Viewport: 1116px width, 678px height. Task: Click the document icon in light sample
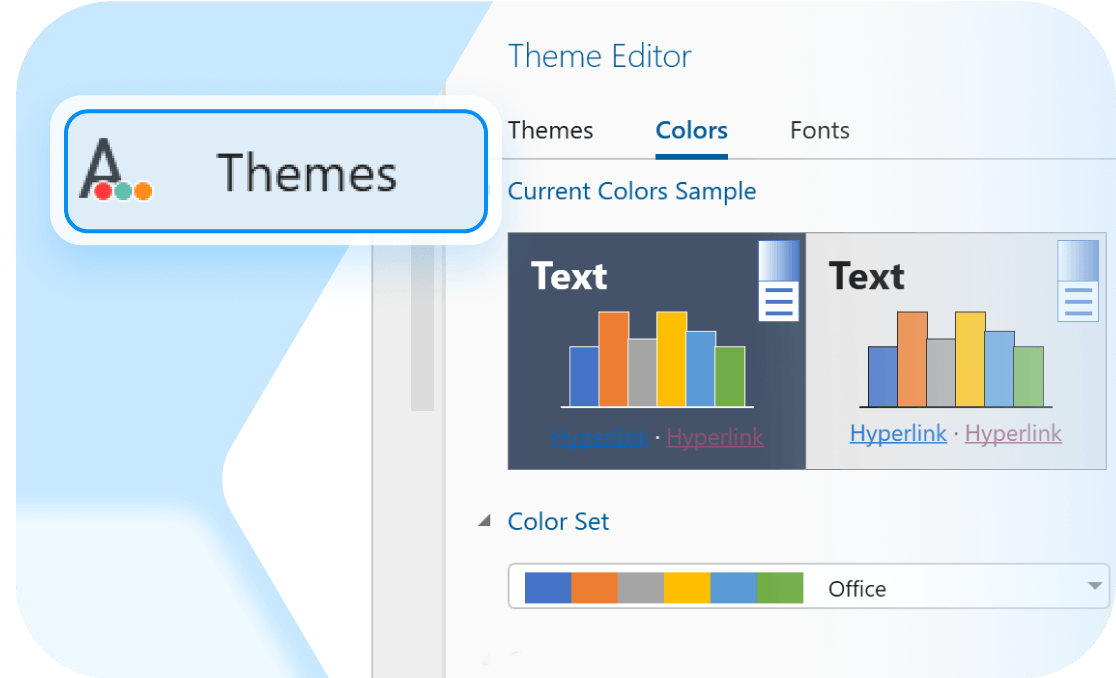tap(1078, 280)
